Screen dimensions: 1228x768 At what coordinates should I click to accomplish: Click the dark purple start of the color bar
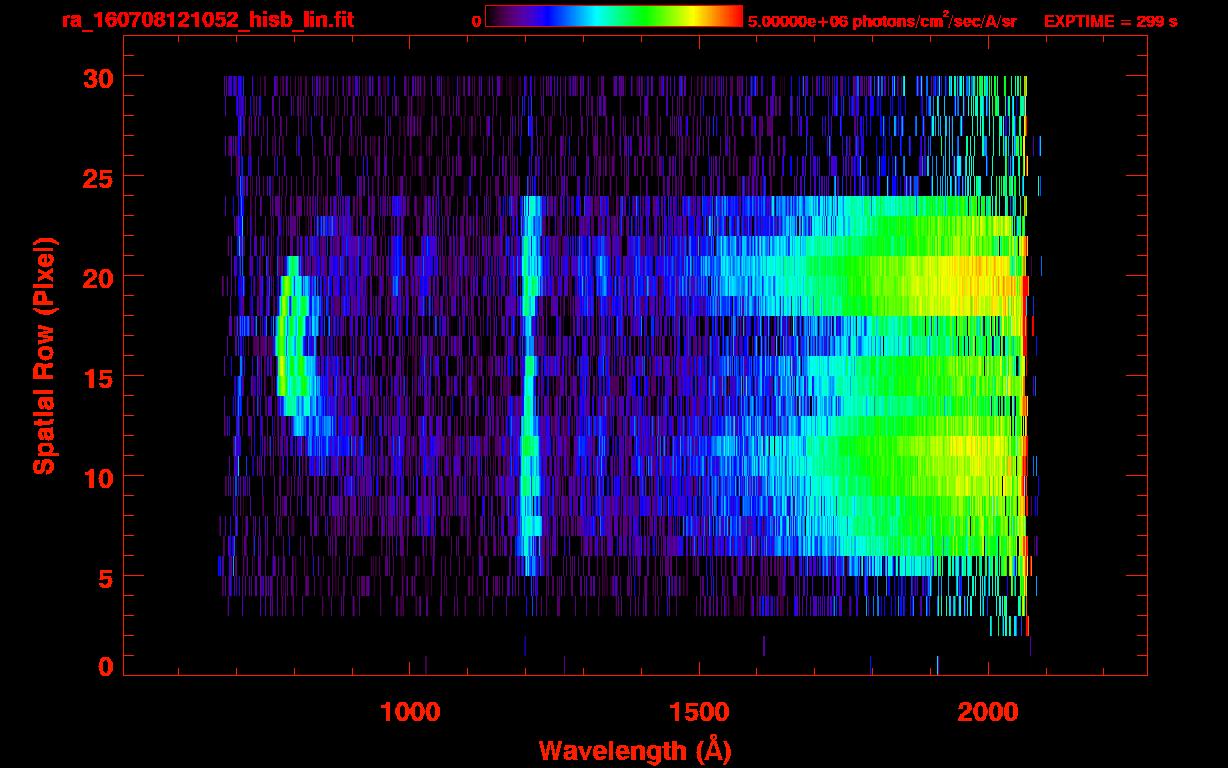point(495,17)
